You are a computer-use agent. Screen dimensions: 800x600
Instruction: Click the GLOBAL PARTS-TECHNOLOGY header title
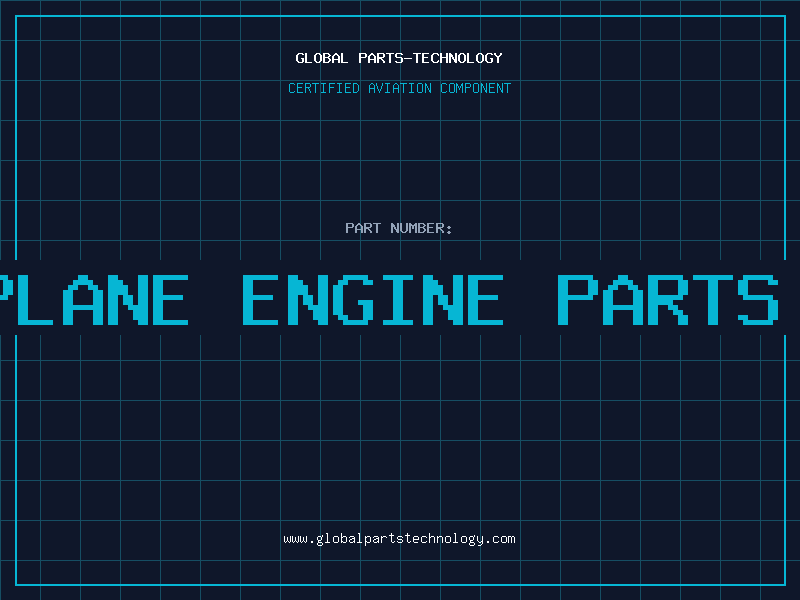click(x=399, y=58)
